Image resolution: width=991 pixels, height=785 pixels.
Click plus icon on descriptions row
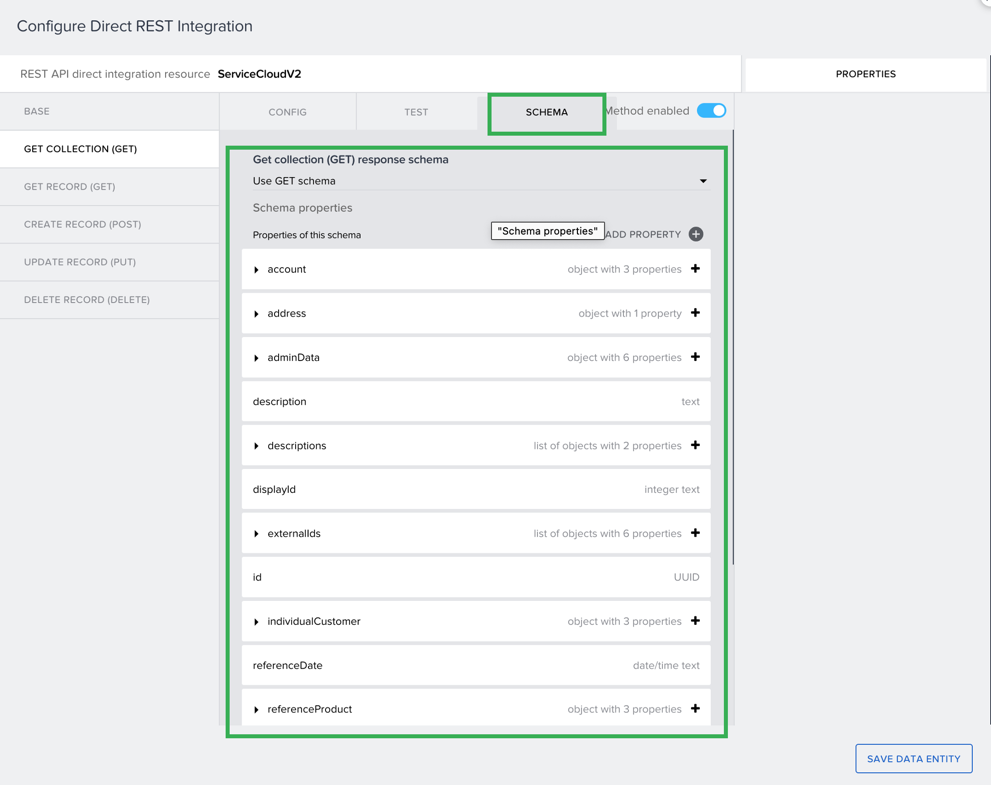(x=695, y=445)
